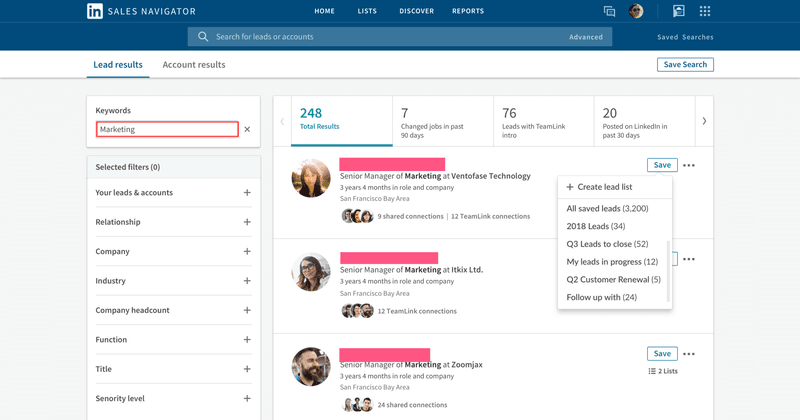Open the messaging icon in header
Screen dimensions: 800x420
point(609,11)
